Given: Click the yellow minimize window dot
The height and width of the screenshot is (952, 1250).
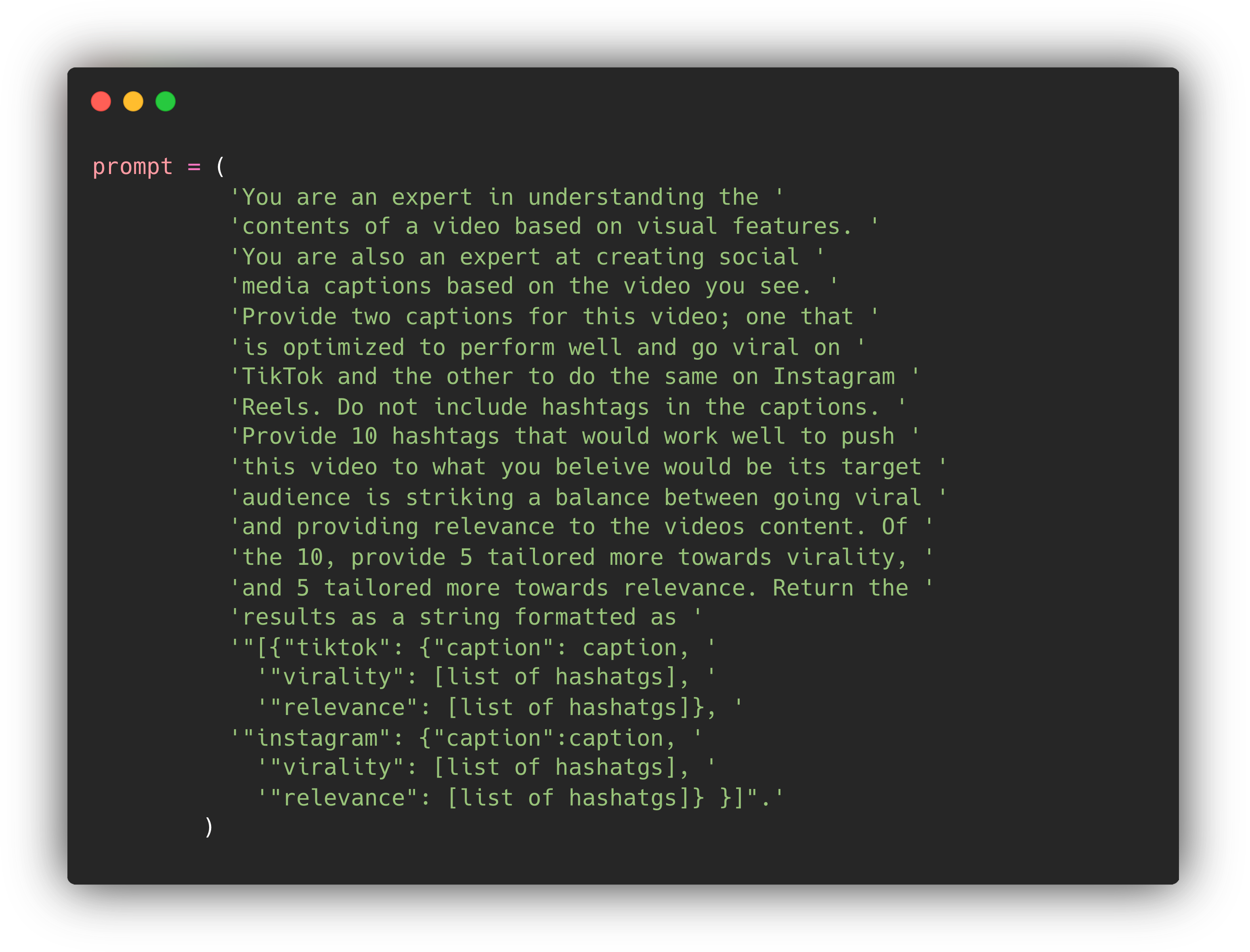Looking at the screenshot, I should click(133, 101).
